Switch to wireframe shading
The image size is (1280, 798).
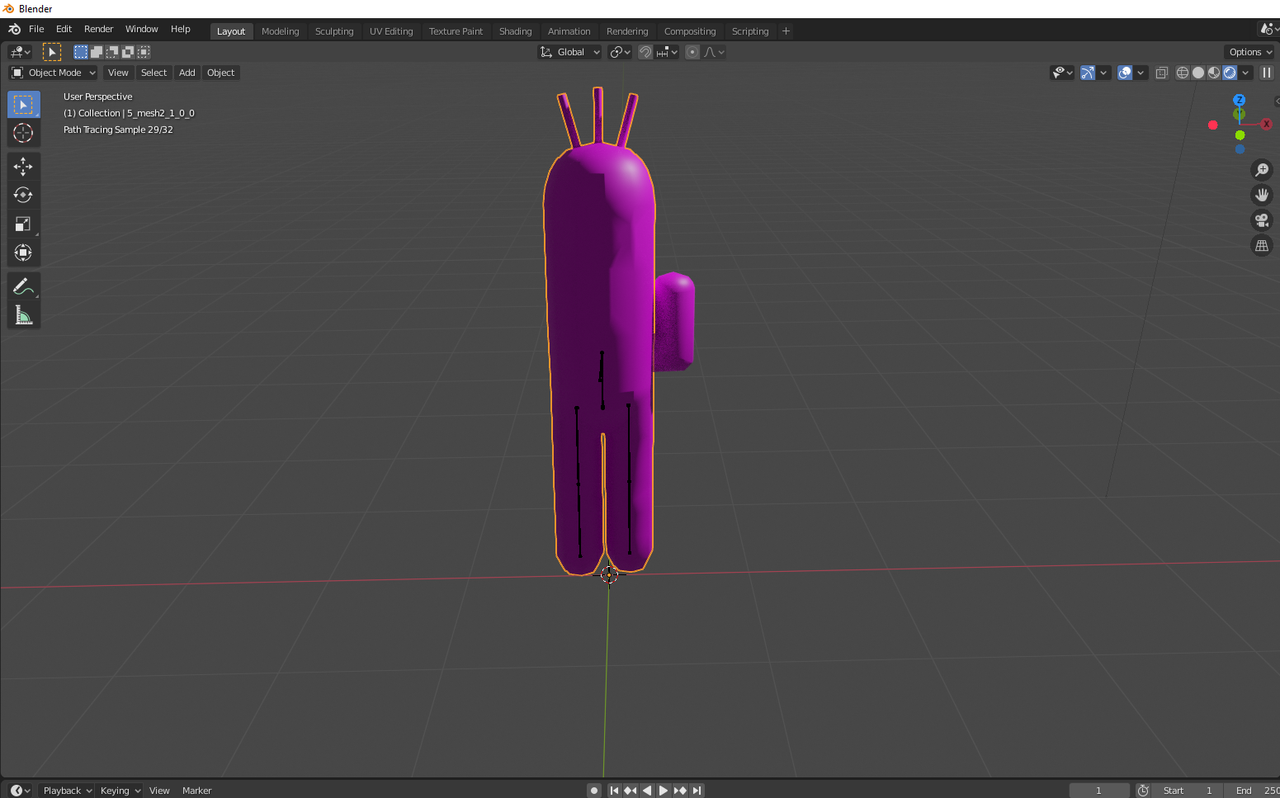point(1182,72)
